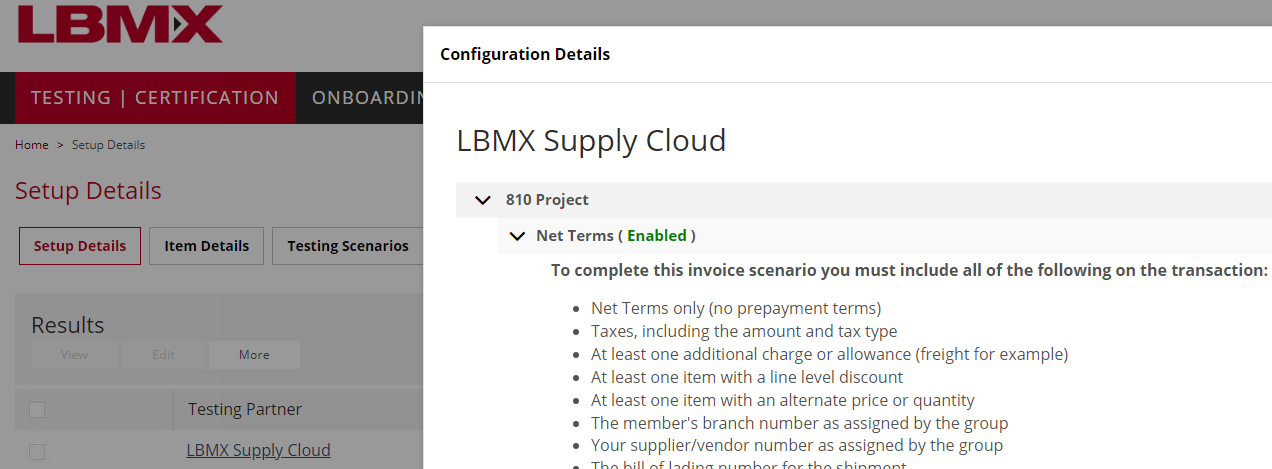Open the More button menu
The height and width of the screenshot is (469, 1272).
click(254, 355)
